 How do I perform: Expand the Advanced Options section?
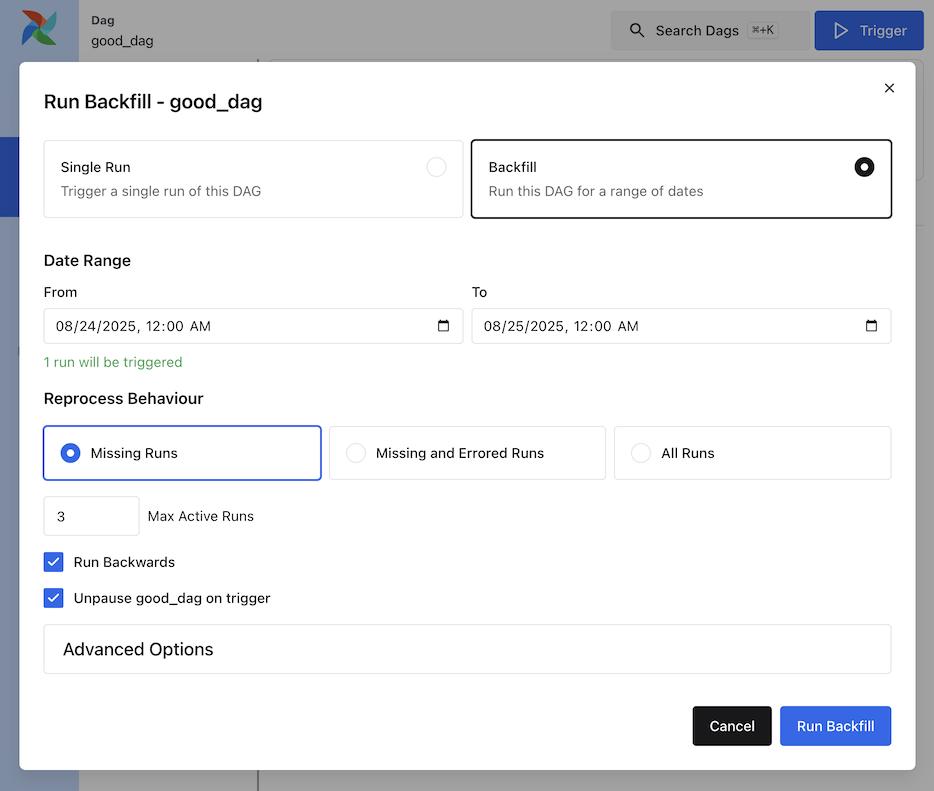(x=467, y=649)
